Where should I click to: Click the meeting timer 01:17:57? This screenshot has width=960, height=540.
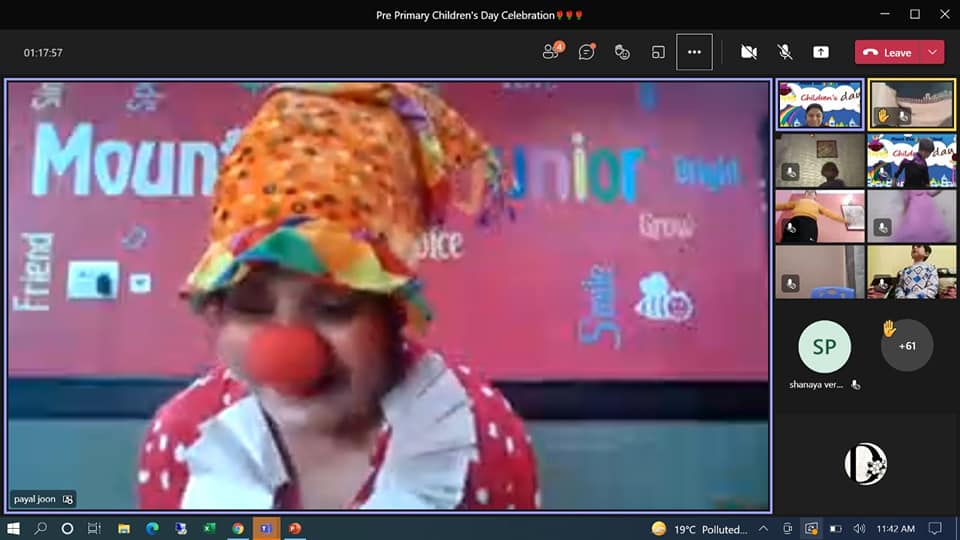point(43,53)
